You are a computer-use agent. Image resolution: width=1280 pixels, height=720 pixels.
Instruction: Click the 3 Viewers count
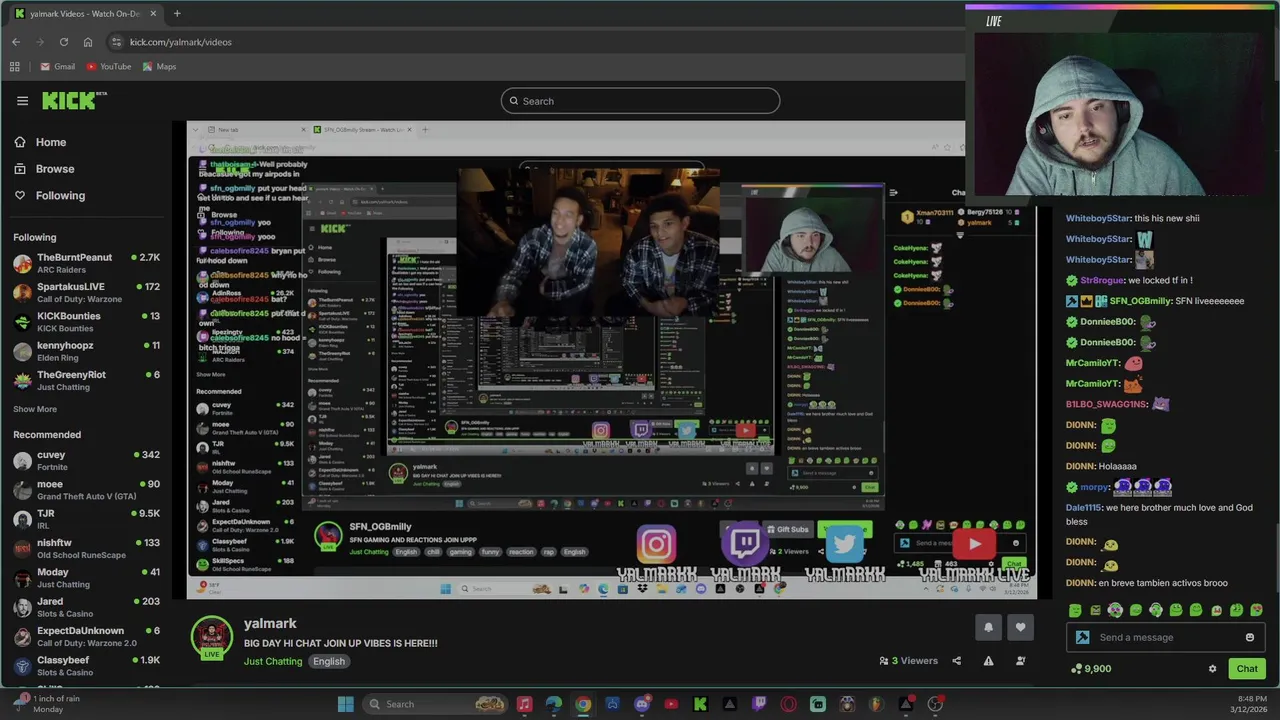(x=908, y=661)
